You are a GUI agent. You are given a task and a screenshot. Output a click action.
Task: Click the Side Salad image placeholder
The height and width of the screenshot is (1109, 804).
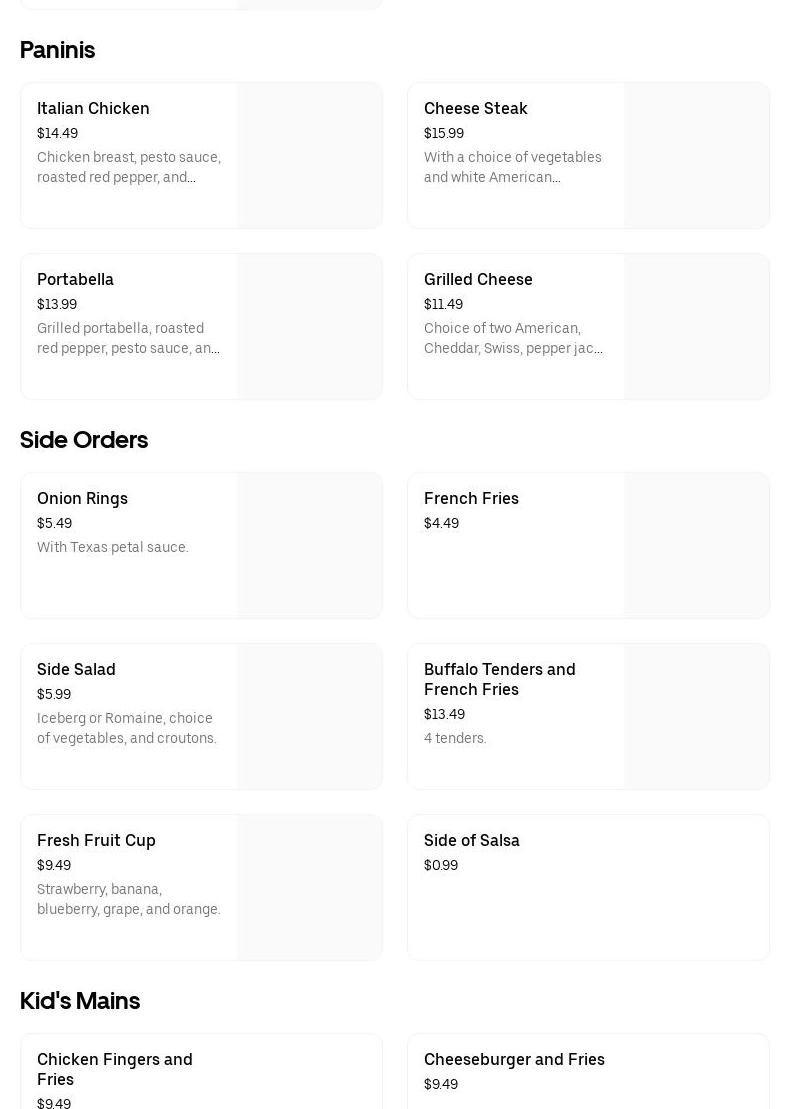310,717
